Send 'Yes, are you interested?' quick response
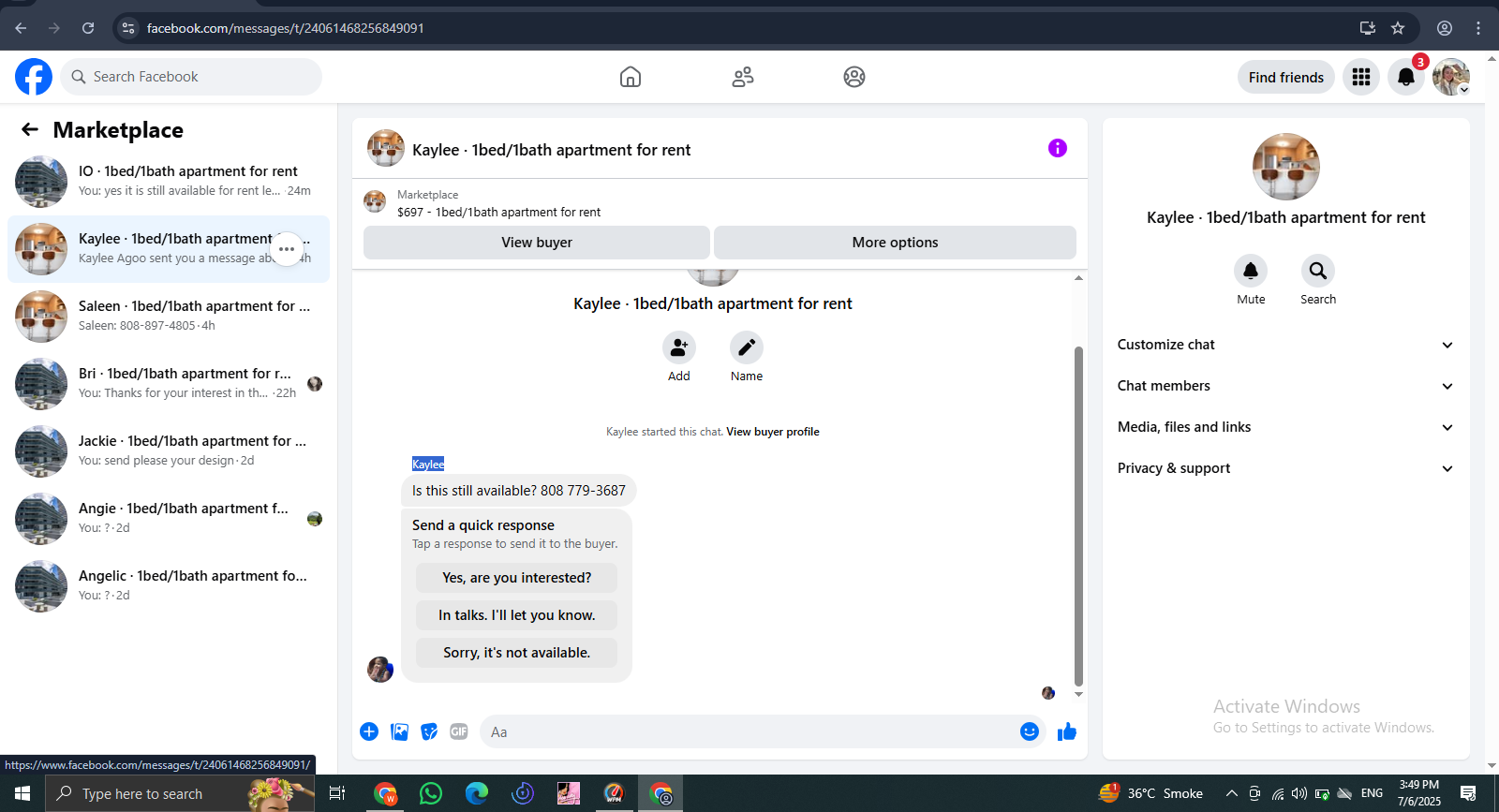Viewport: 1499px width, 812px height. point(517,578)
